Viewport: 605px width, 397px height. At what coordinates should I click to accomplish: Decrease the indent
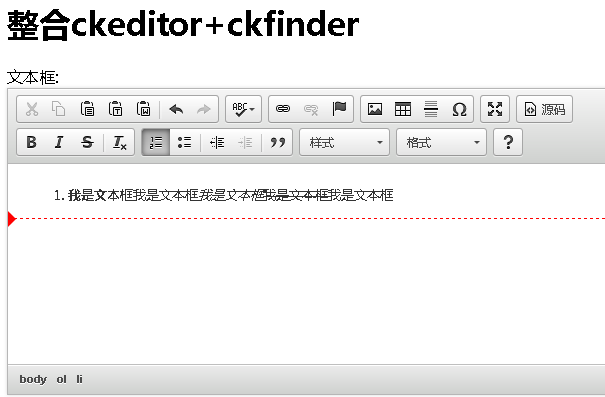[217, 142]
